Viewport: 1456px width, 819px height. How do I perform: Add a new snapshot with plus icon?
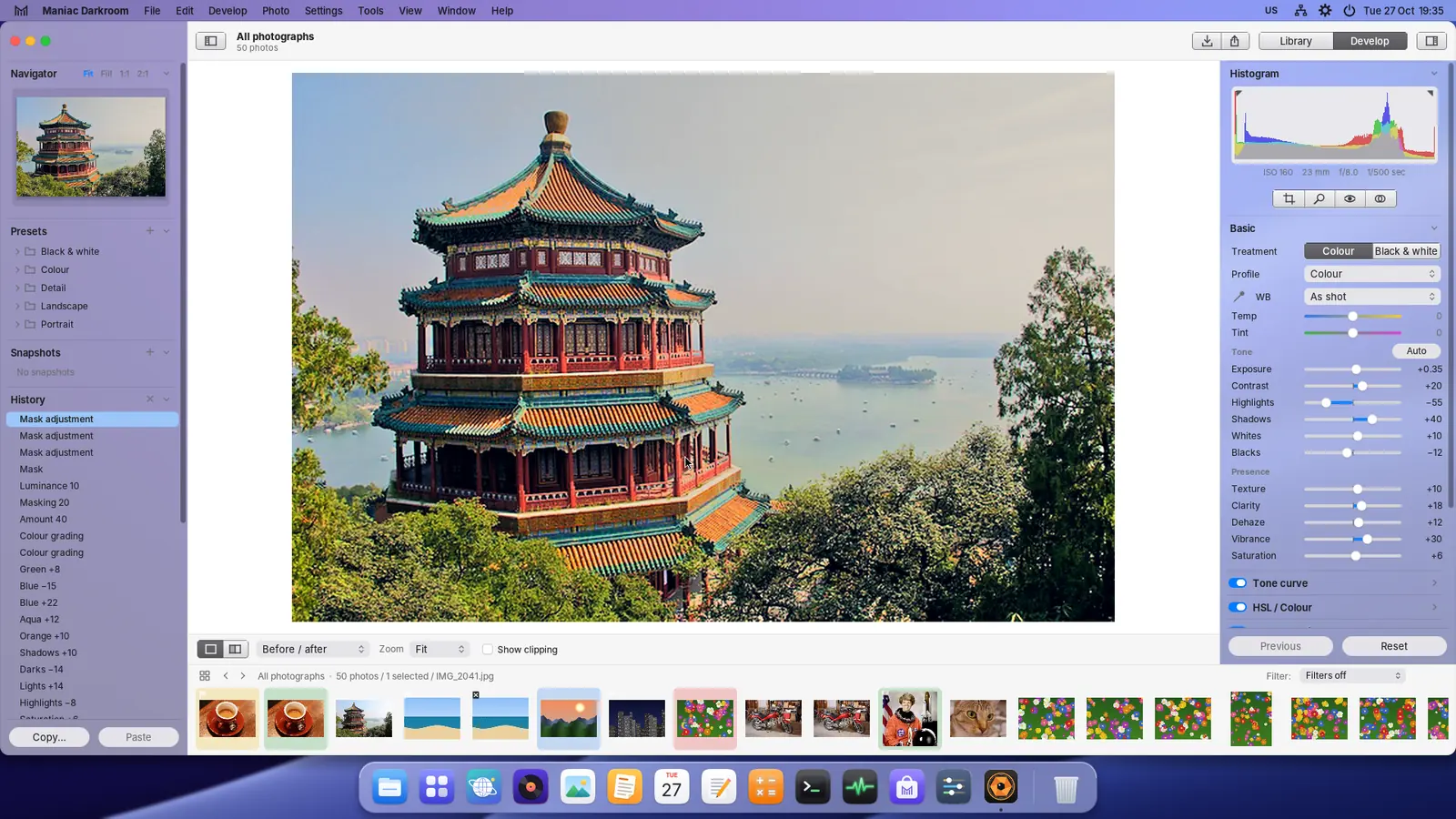(x=150, y=352)
